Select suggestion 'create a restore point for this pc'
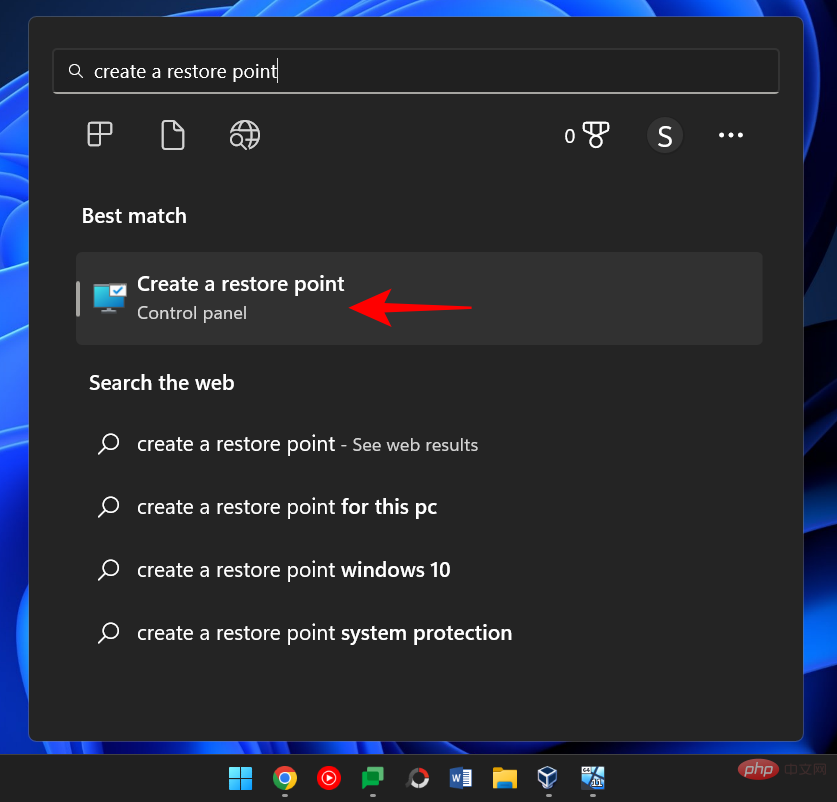The image size is (837, 802). click(287, 507)
